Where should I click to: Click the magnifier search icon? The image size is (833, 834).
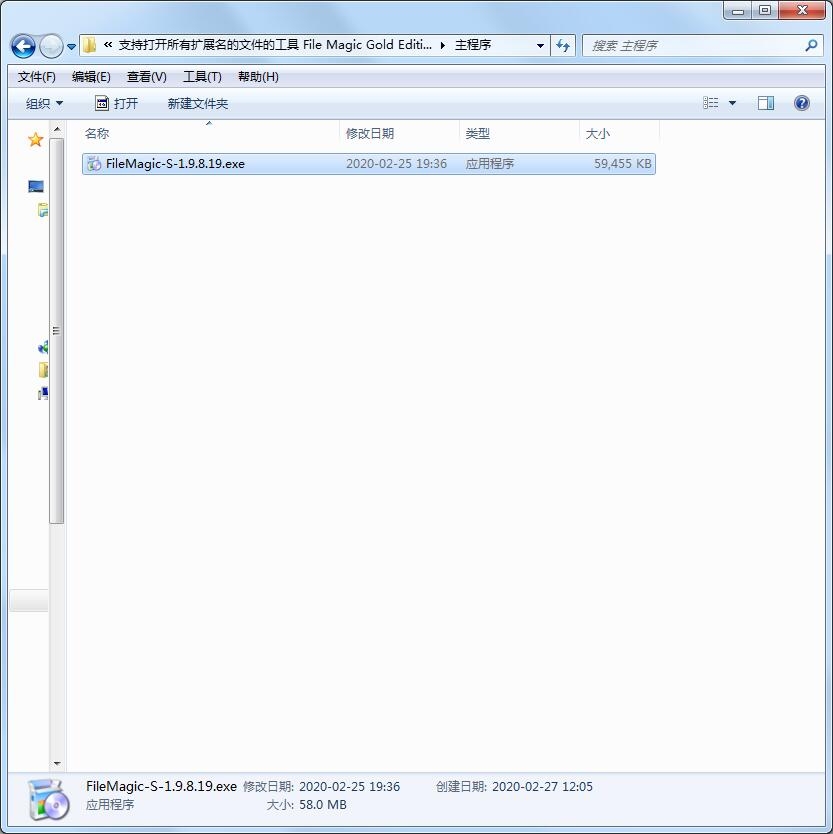click(811, 46)
